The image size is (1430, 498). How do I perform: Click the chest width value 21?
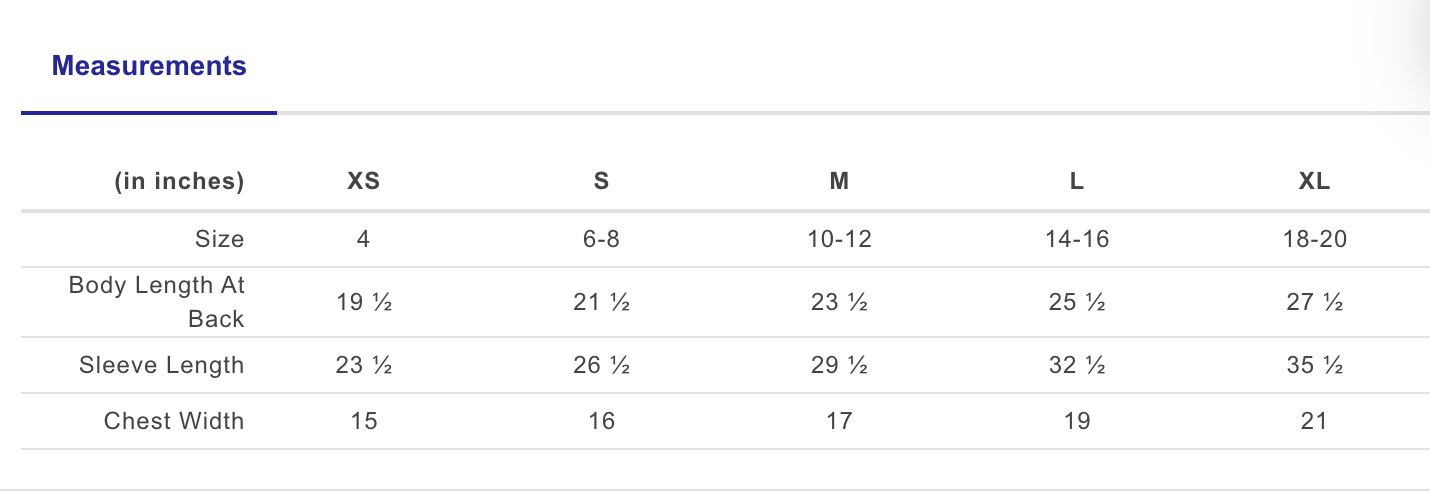(x=1314, y=421)
